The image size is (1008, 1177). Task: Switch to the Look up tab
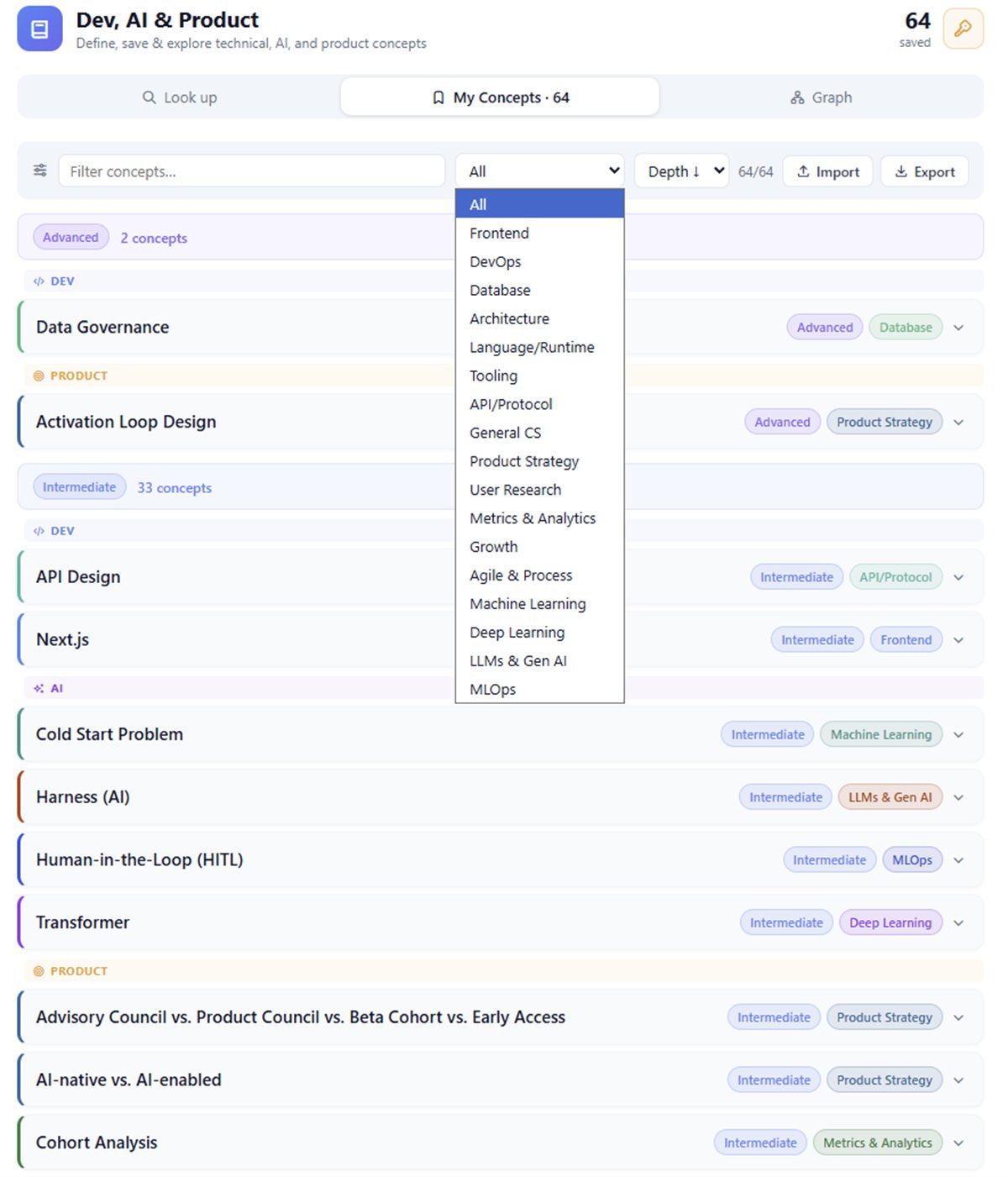[179, 97]
